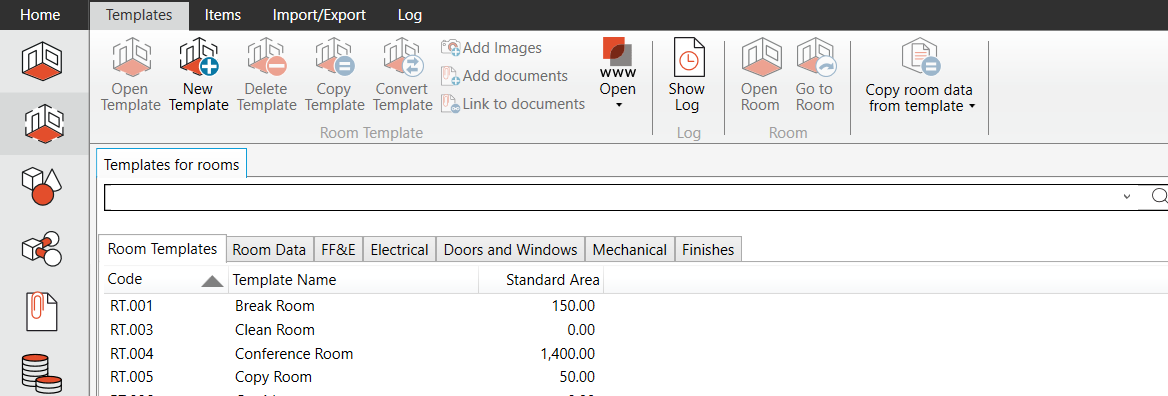The image size is (1168, 396).
Task: Open the search box dropdown chevron
Action: [1127, 197]
